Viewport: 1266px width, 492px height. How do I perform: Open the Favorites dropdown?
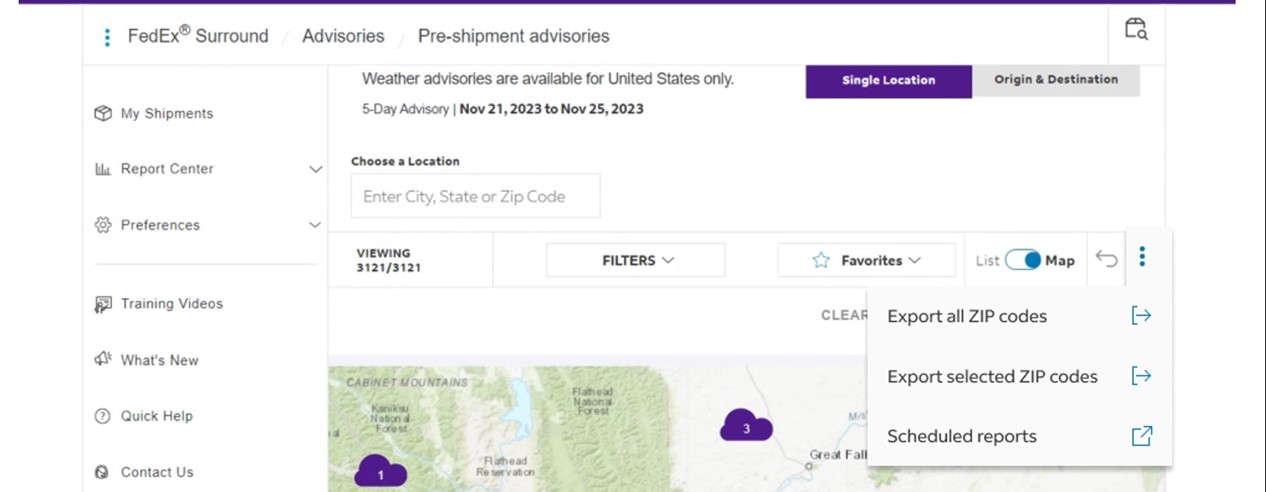click(867, 260)
